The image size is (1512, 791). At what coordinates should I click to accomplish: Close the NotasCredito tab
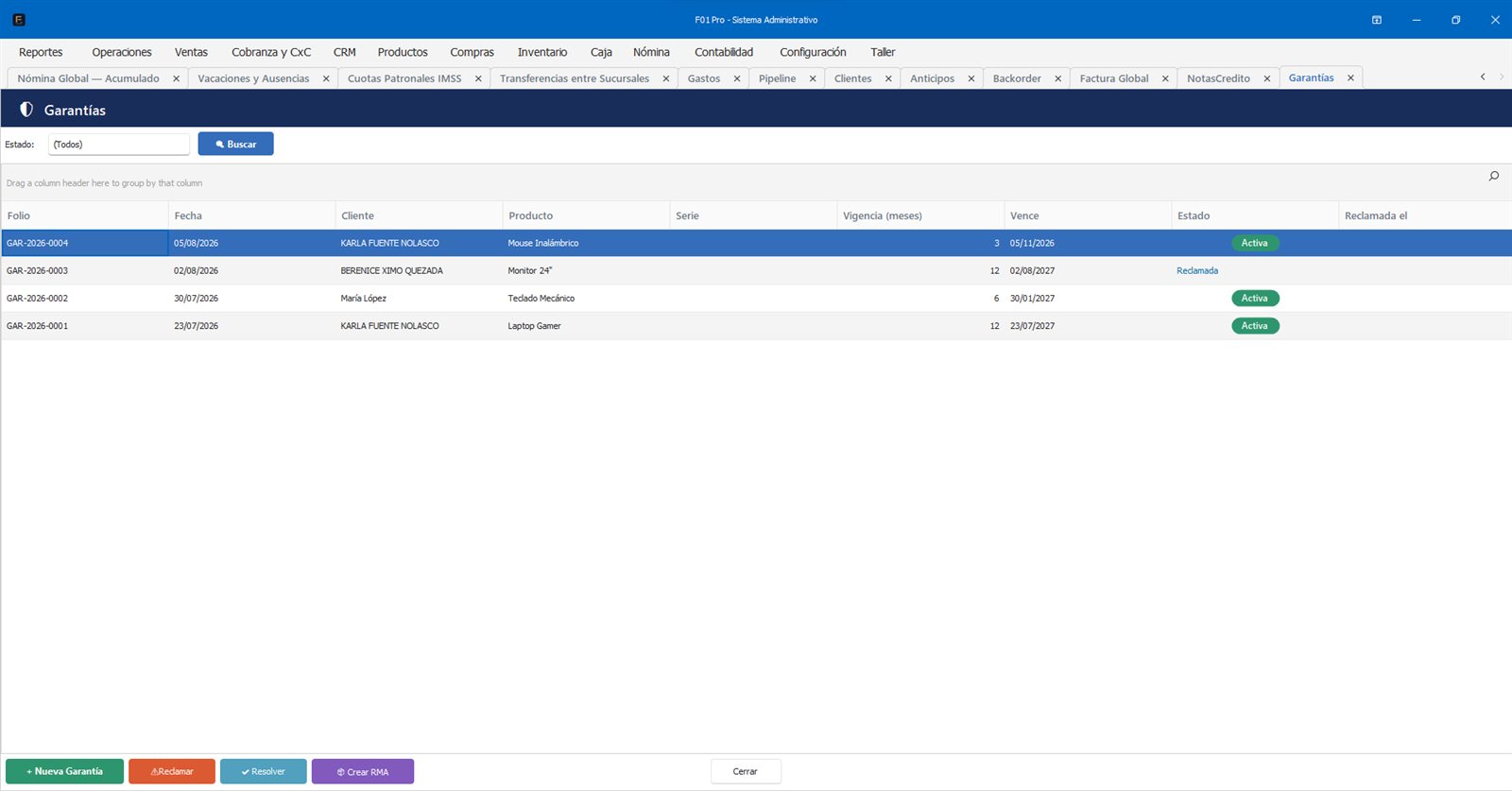[x=1267, y=79]
